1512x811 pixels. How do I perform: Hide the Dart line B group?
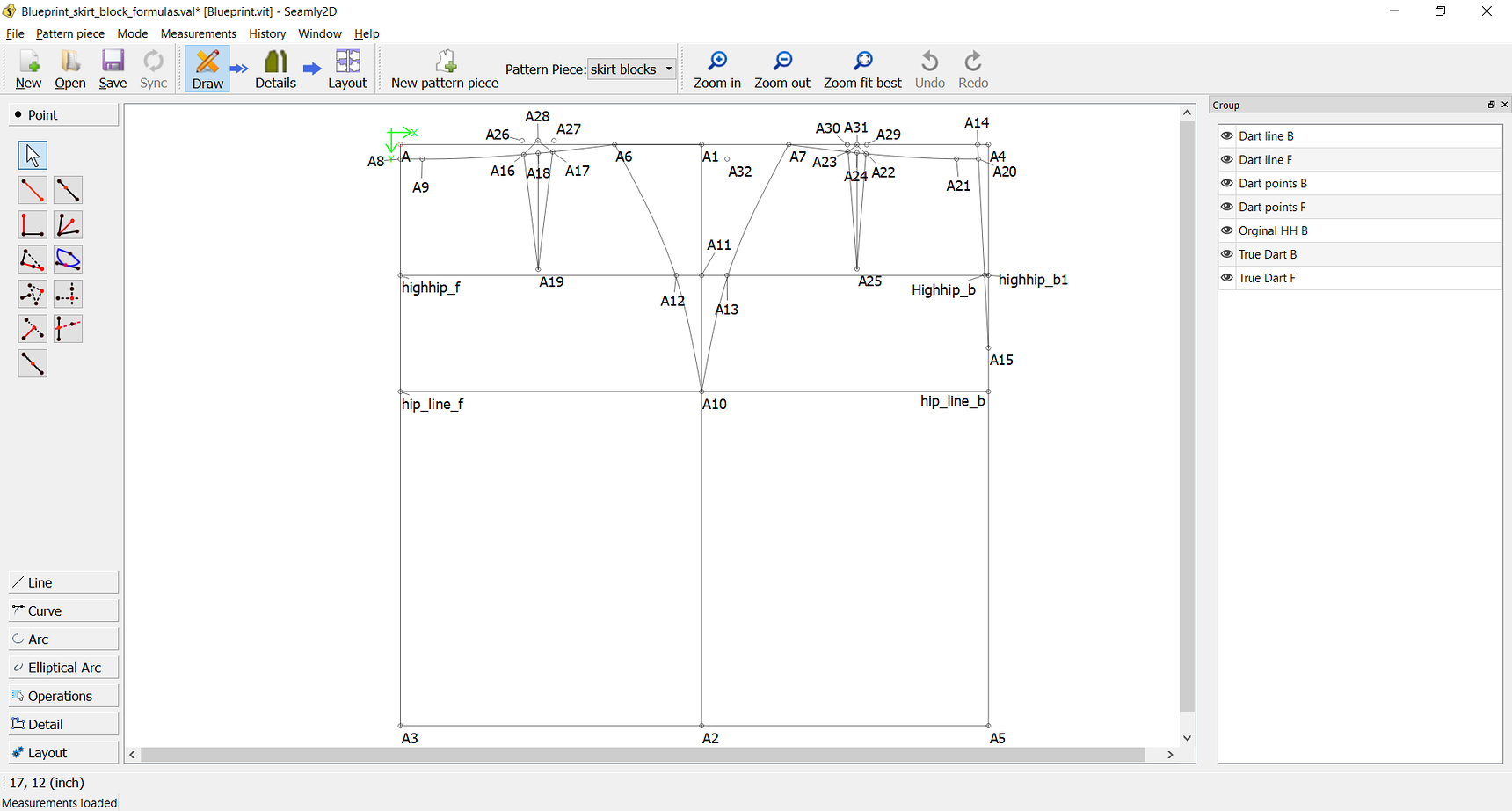click(1227, 135)
